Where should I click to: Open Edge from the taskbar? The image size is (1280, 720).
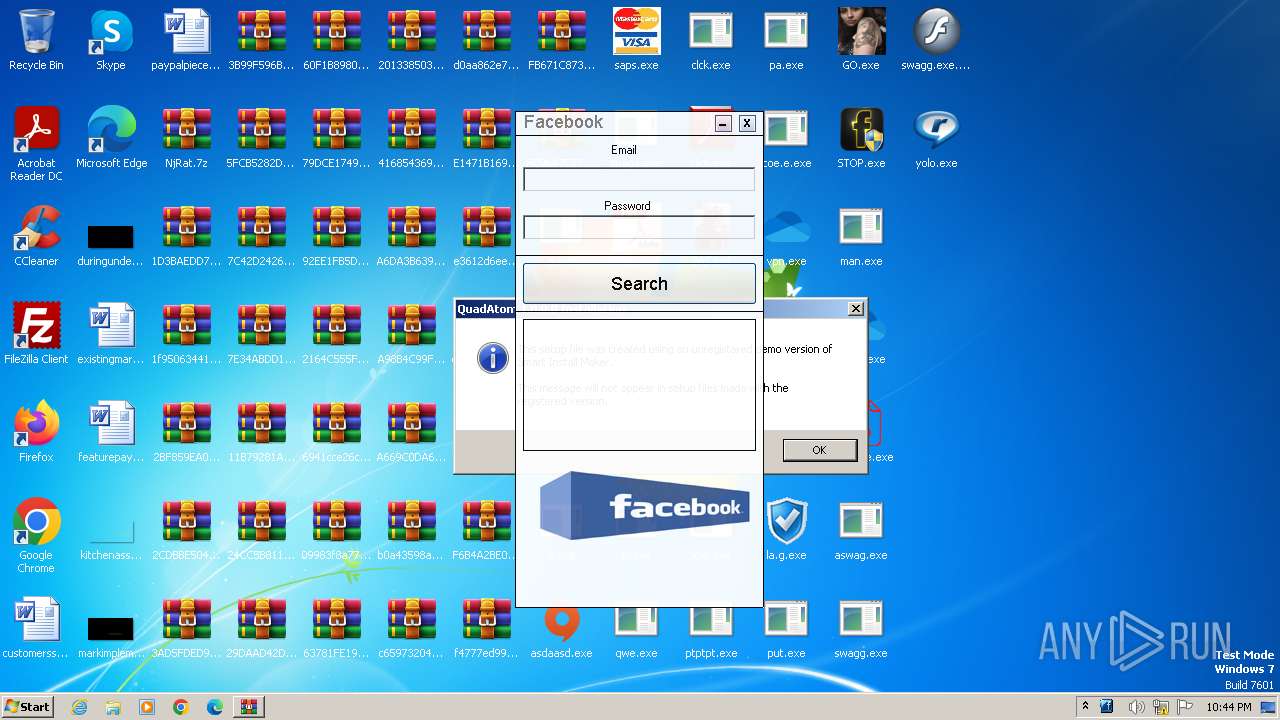pos(214,707)
